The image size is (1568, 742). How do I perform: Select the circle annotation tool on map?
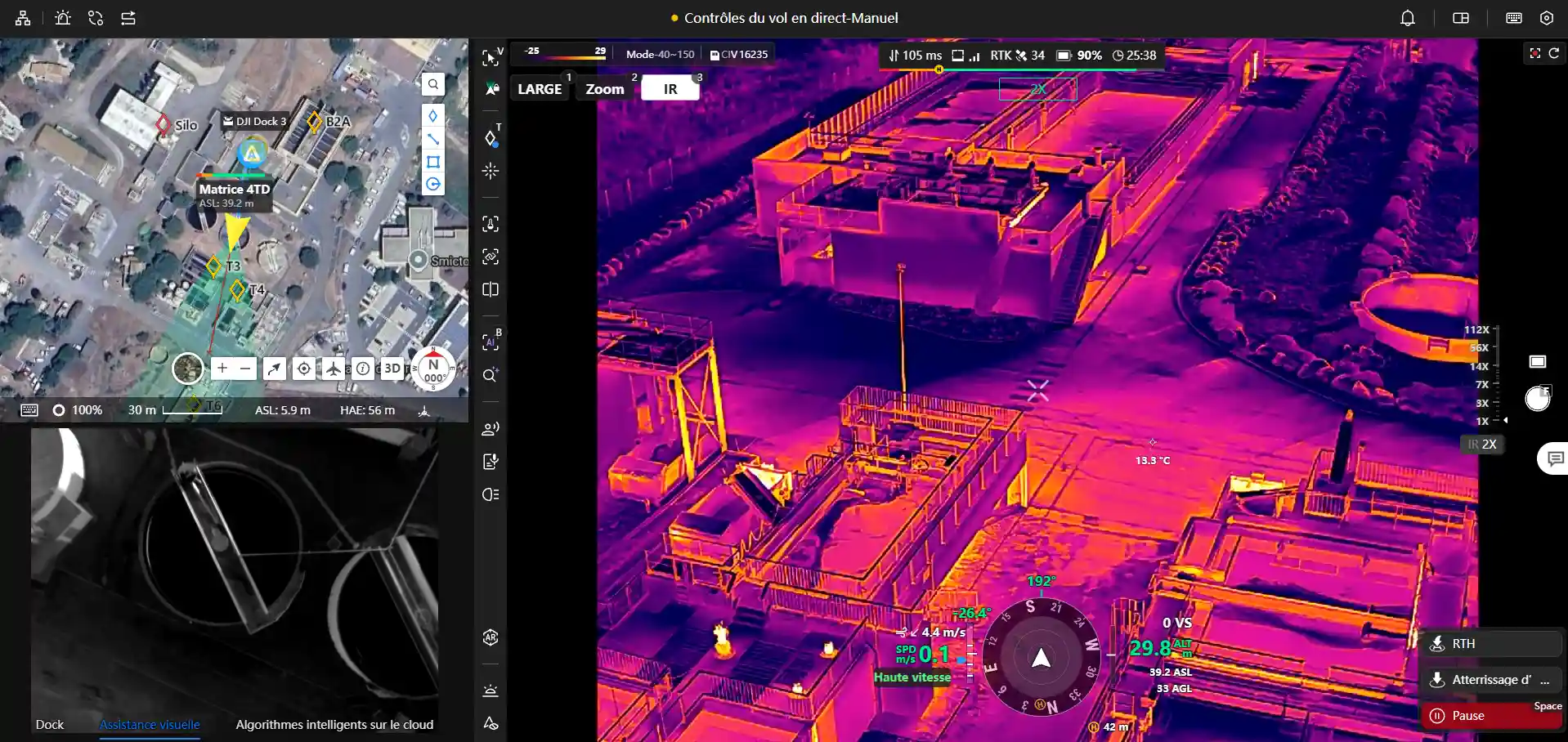[433, 185]
